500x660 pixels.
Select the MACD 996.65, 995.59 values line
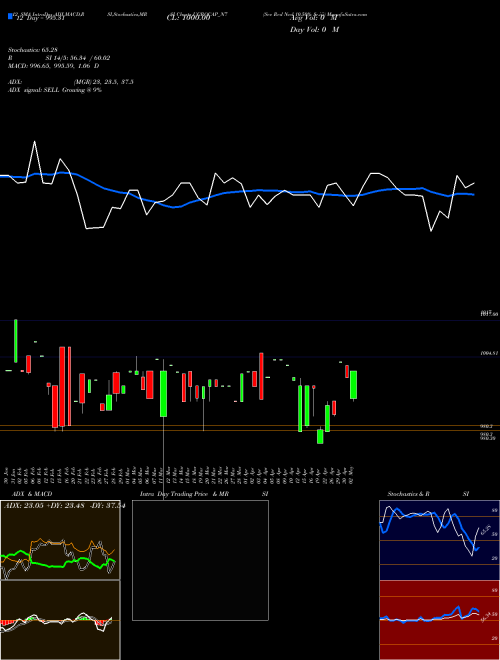pos(53,66)
